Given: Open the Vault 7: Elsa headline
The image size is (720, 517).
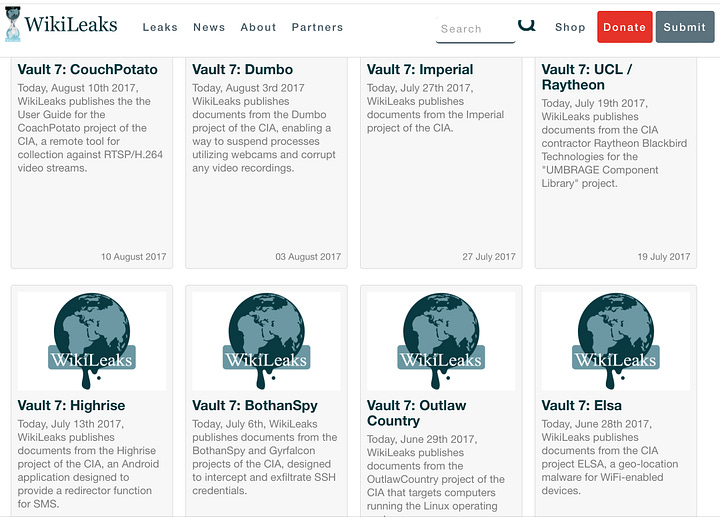Looking at the screenshot, I should [581, 405].
